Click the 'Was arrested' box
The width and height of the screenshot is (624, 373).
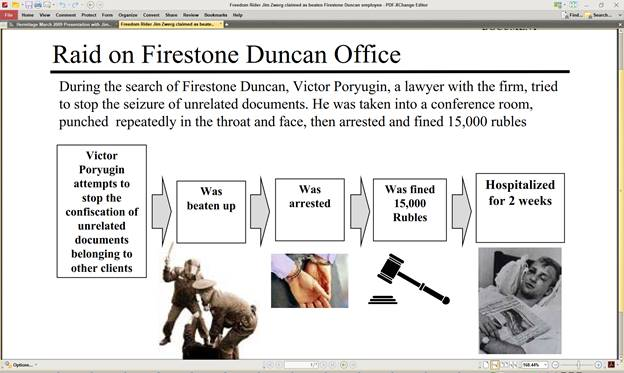[310, 210]
